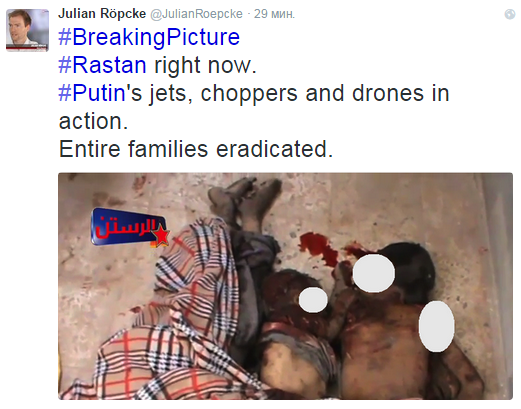This screenshot has height=409, width=521.
Task: Open the @JulianRoepcke handle link
Action: (x=196, y=14)
